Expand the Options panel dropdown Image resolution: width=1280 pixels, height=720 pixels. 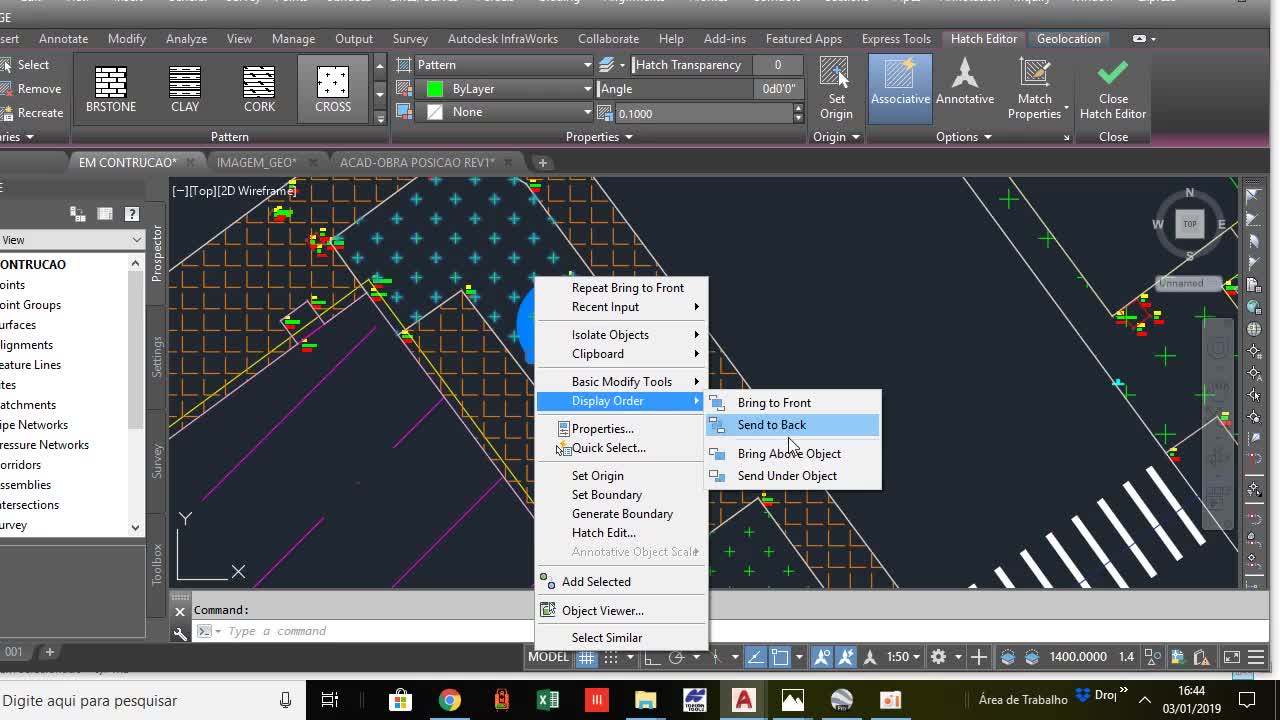963,137
